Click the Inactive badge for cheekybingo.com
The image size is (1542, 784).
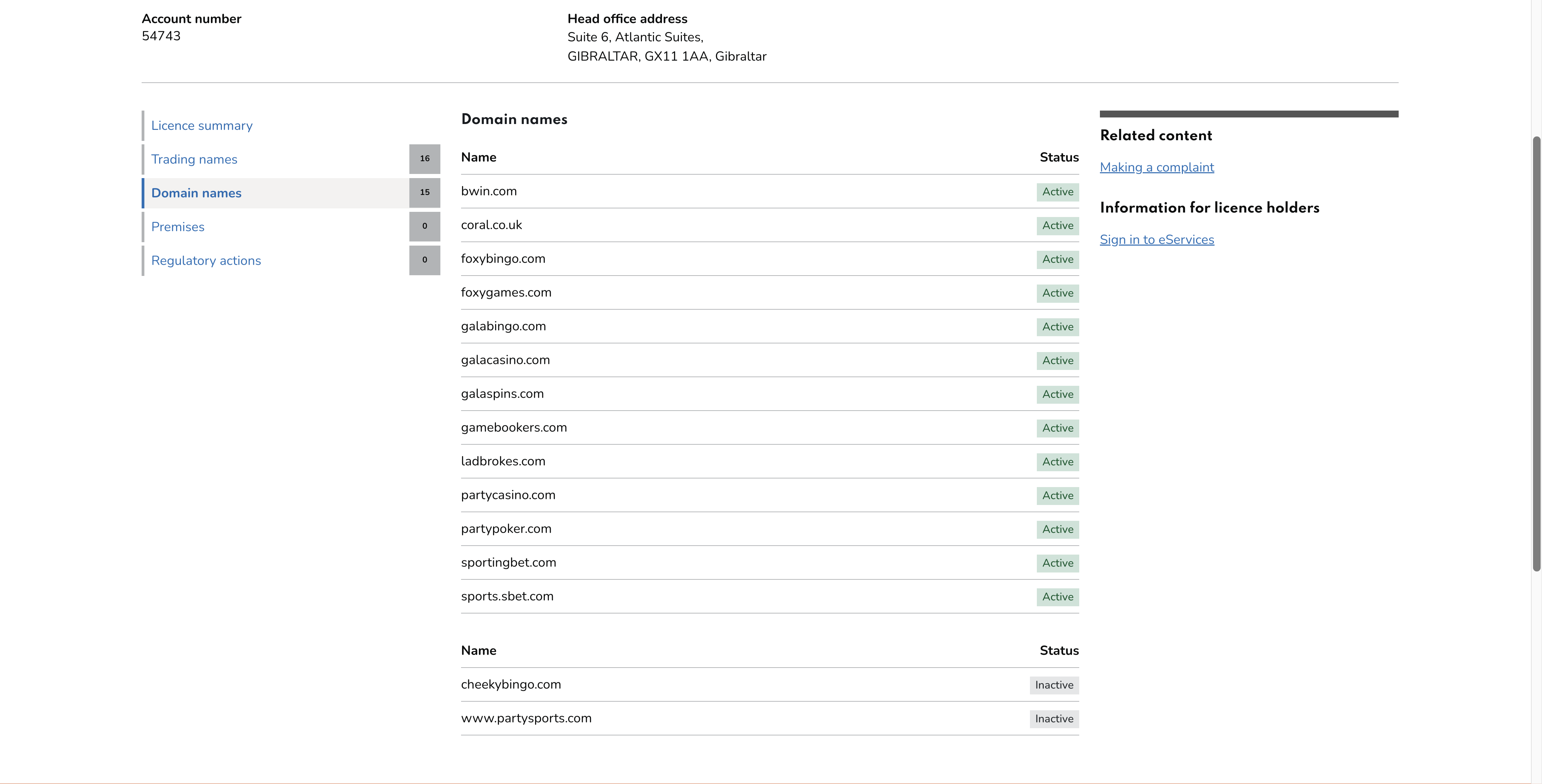tap(1054, 685)
